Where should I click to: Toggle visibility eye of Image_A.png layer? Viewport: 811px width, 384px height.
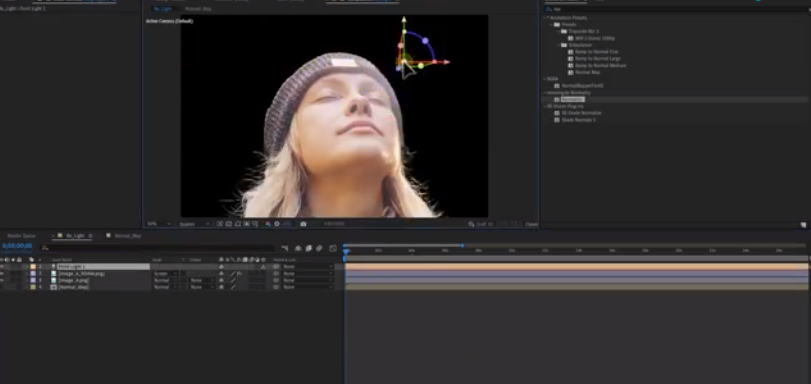click(2, 280)
